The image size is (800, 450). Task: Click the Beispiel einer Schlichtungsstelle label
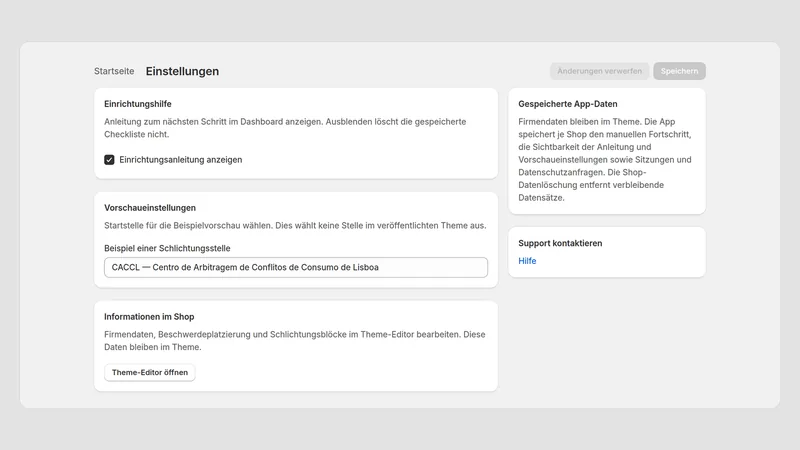tap(167, 248)
